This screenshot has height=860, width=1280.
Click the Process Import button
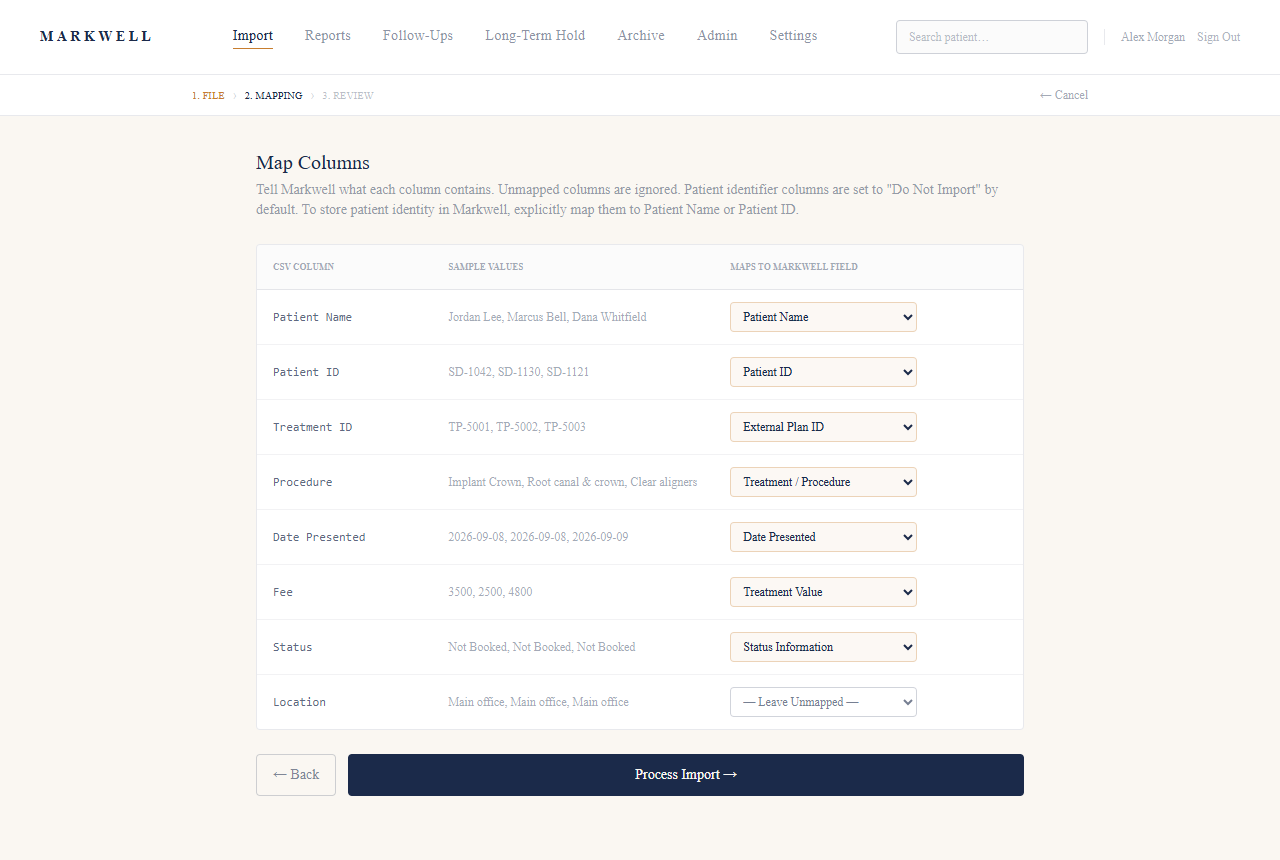(686, 775)
